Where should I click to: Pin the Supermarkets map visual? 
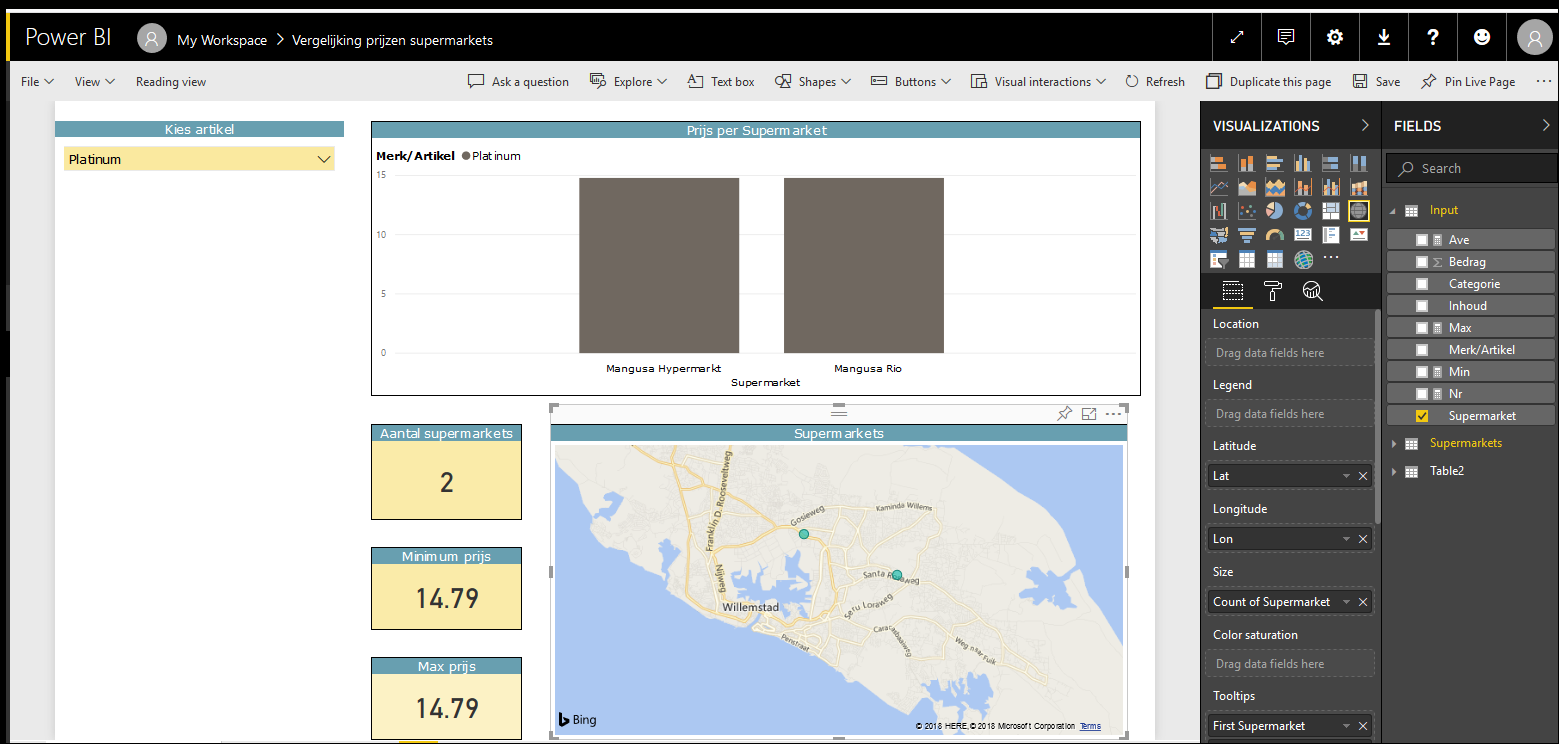[1065, 414]
